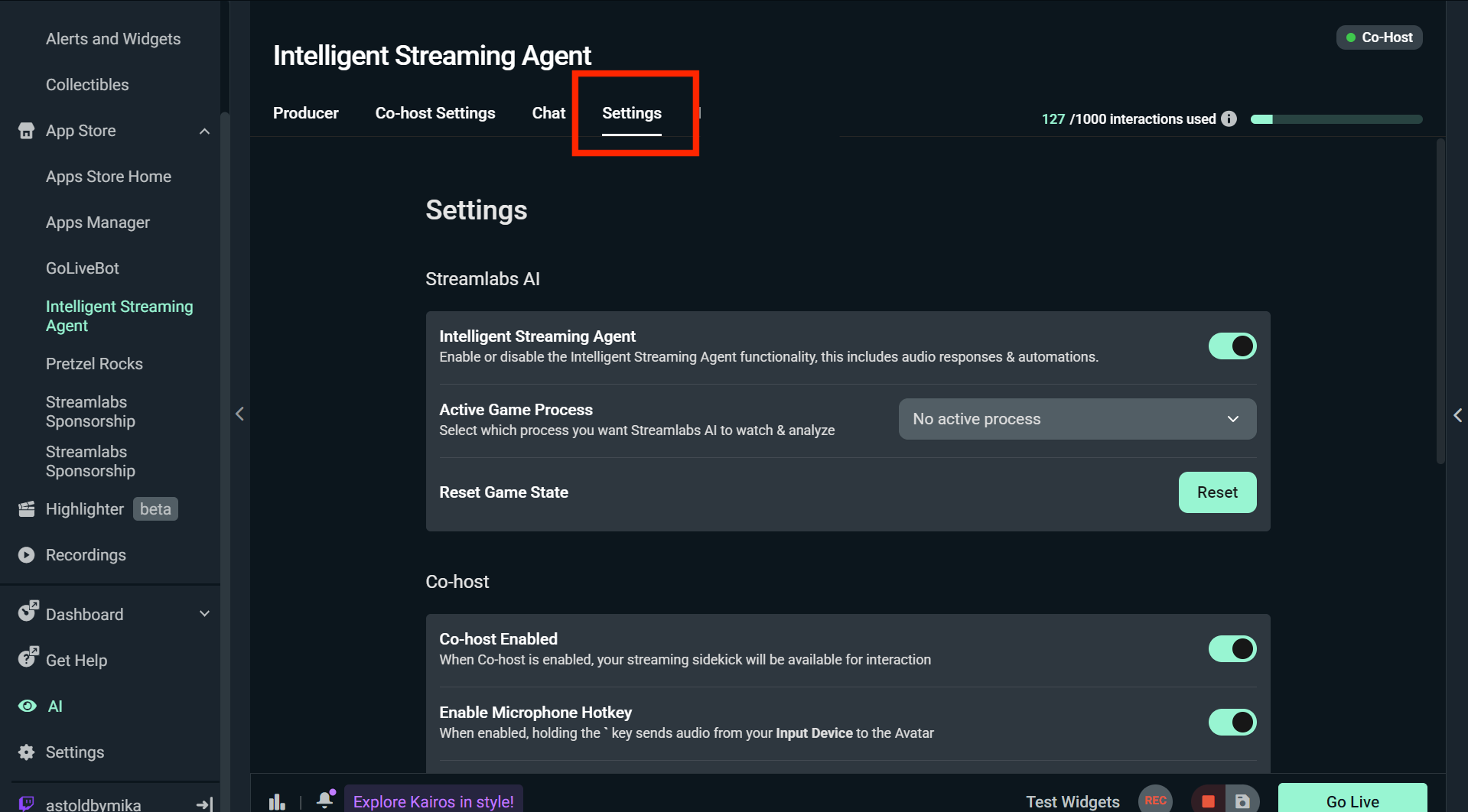Click the REC recording indicator
The width and height of the screenshot is (1468, 812).
click(1155, 800)
